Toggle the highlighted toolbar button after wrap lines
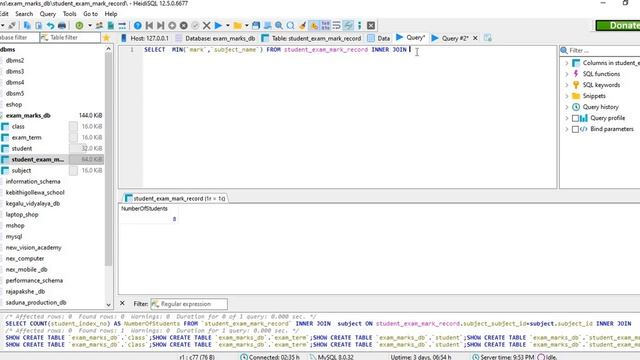The height and width of the screenshot is (360, 640). click(348, 25)
